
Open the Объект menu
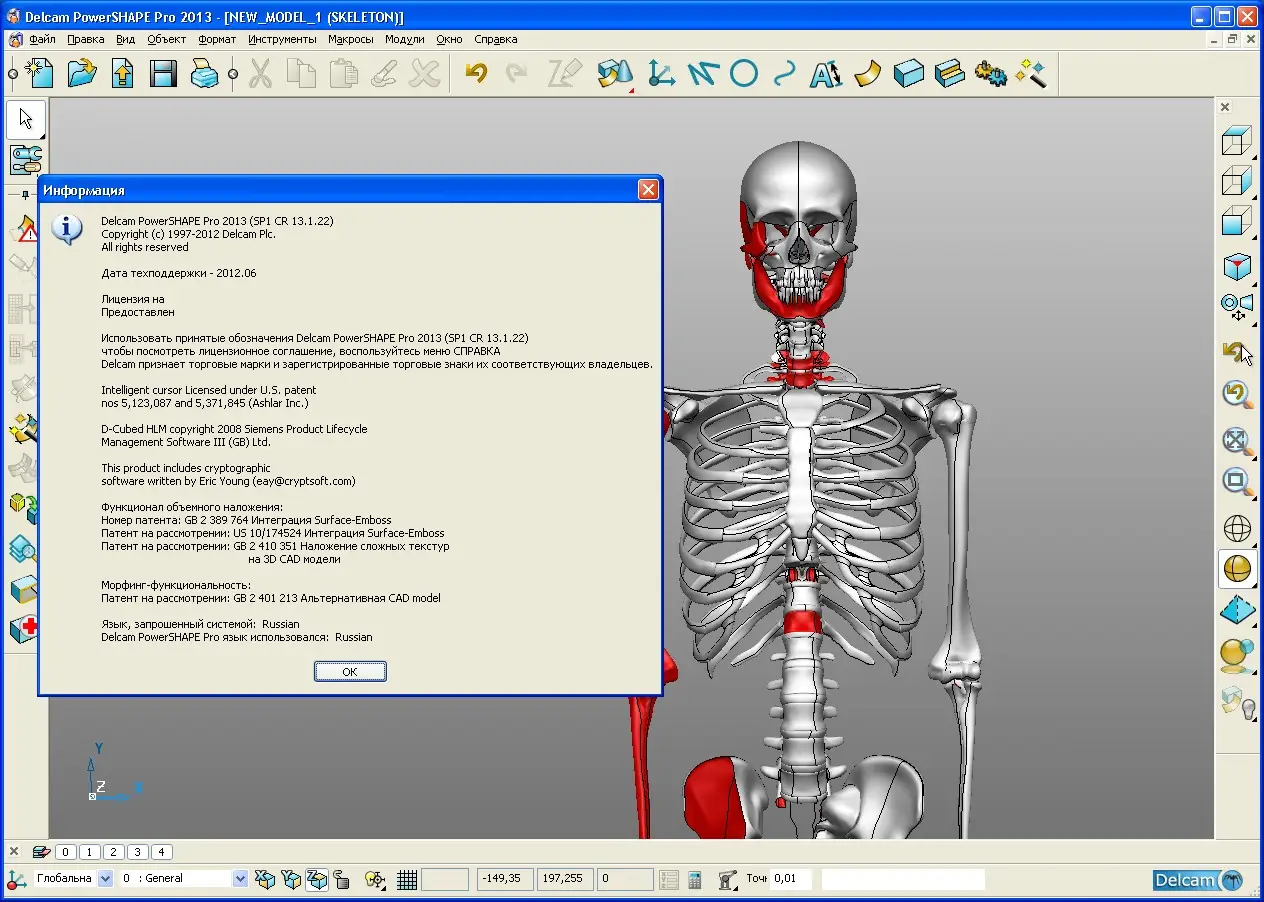(x=166, y=39)
